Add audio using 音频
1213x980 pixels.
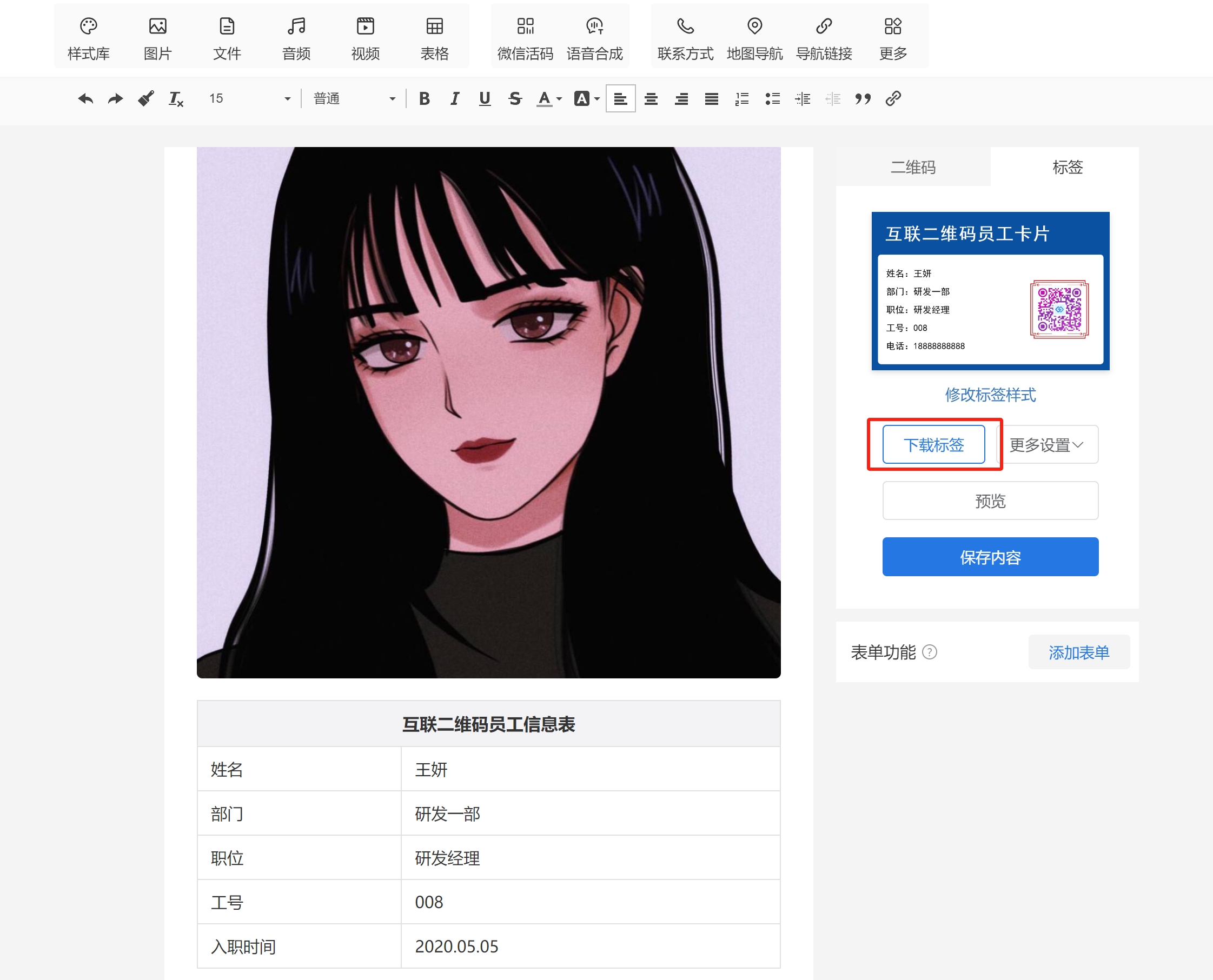tap(296, 38)
